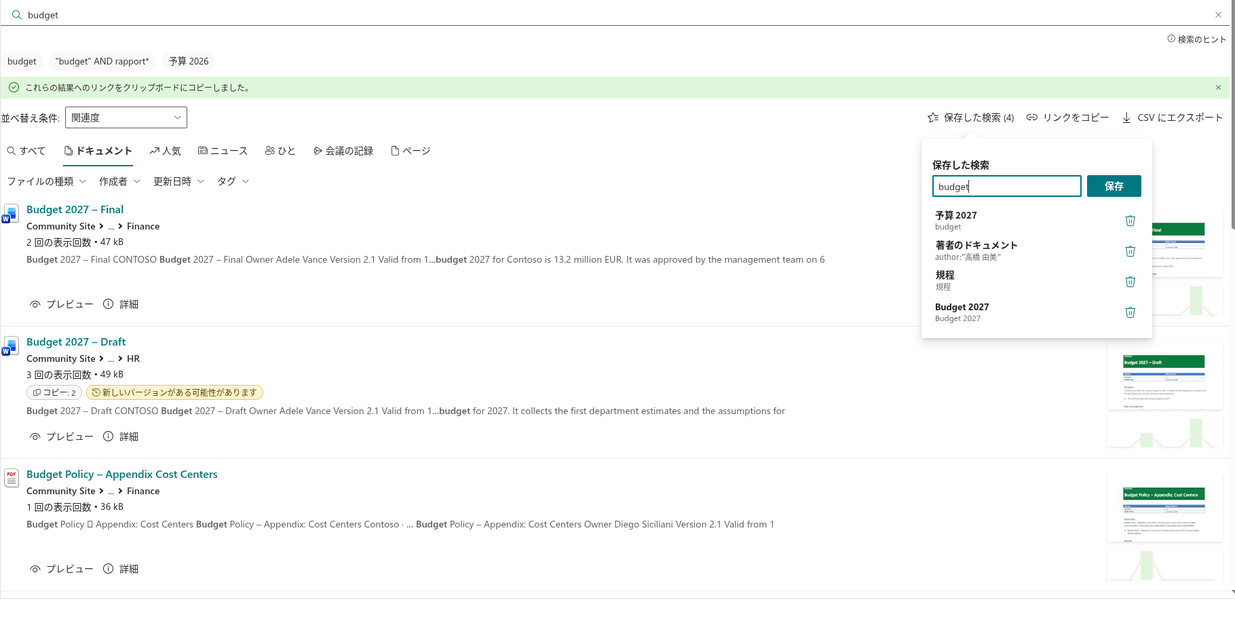1235x630 pixels.
Task: Expand the タグ filter
Action: (233, 181)
